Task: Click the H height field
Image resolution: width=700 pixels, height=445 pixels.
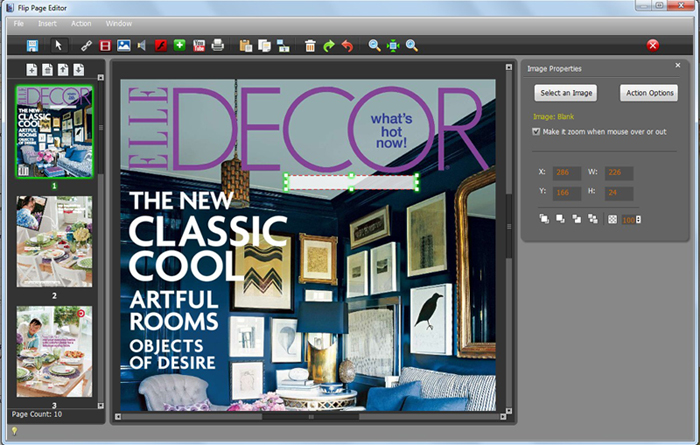Action: click(x=619, y=193)
